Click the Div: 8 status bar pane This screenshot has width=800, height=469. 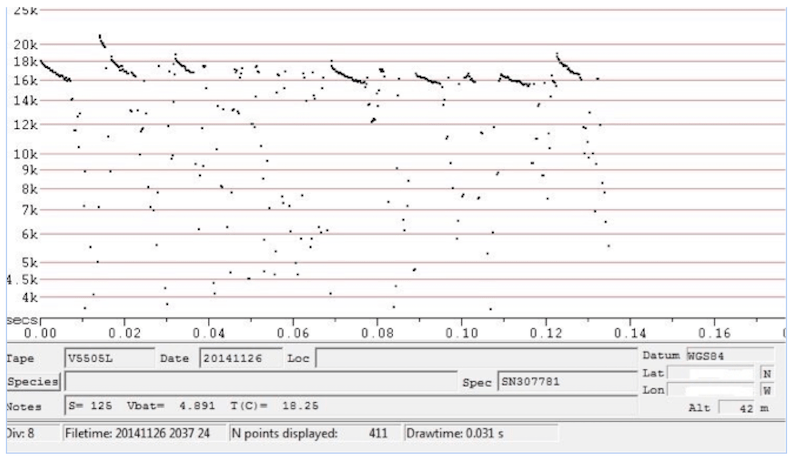[28, 434]
